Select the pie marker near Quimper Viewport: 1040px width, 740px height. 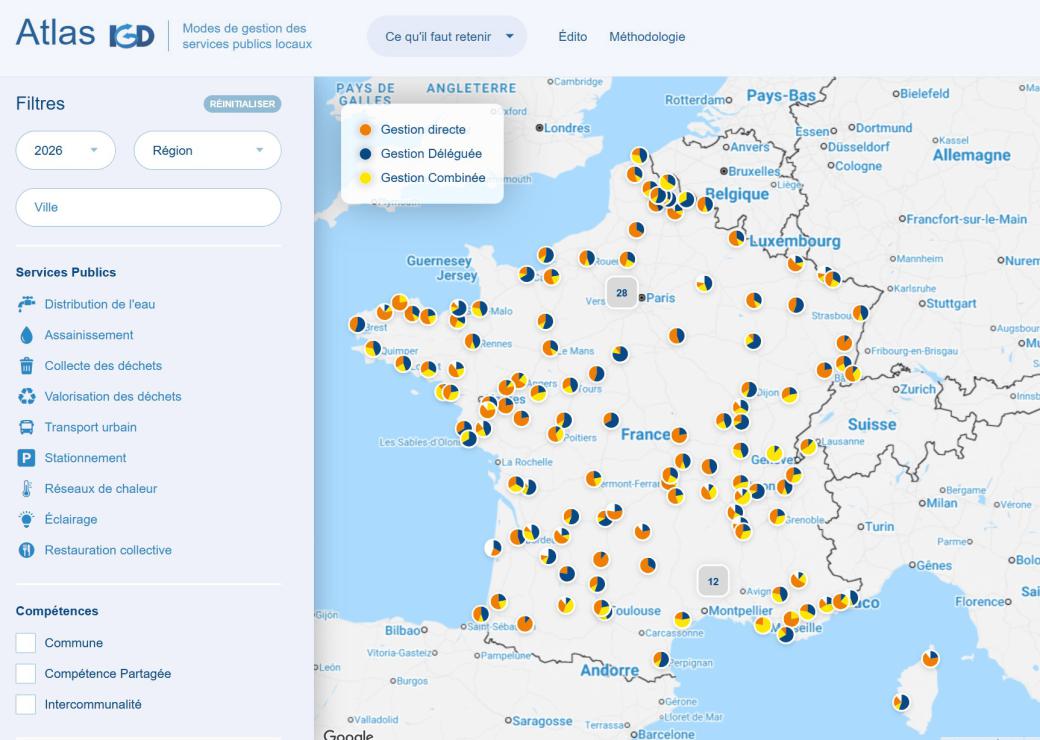373,348
